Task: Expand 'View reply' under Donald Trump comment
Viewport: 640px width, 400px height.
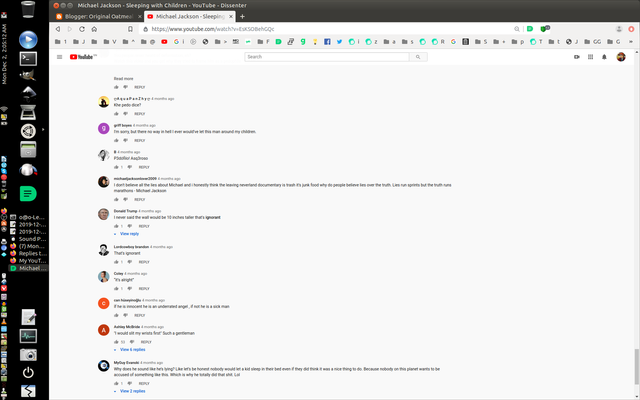Action: click(129, 234)
